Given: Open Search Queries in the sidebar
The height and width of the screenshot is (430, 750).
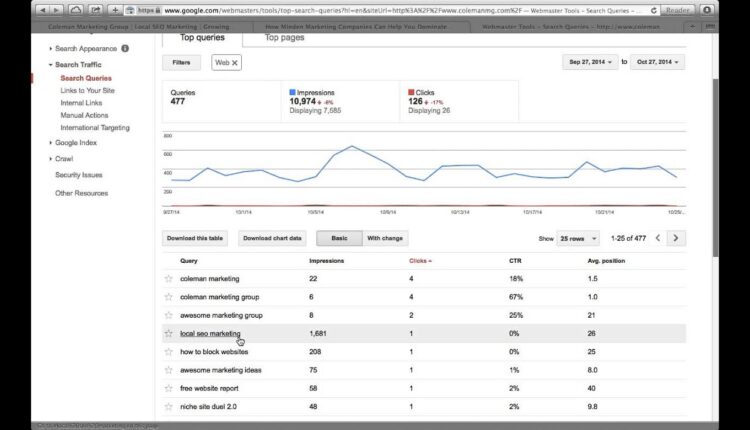Looking at the screenshot, I should (x=86, y=78).
